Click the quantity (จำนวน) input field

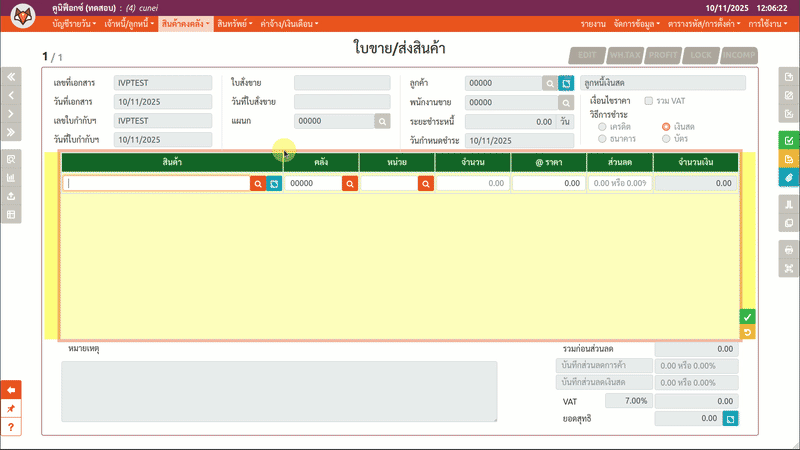coord(472,184)
